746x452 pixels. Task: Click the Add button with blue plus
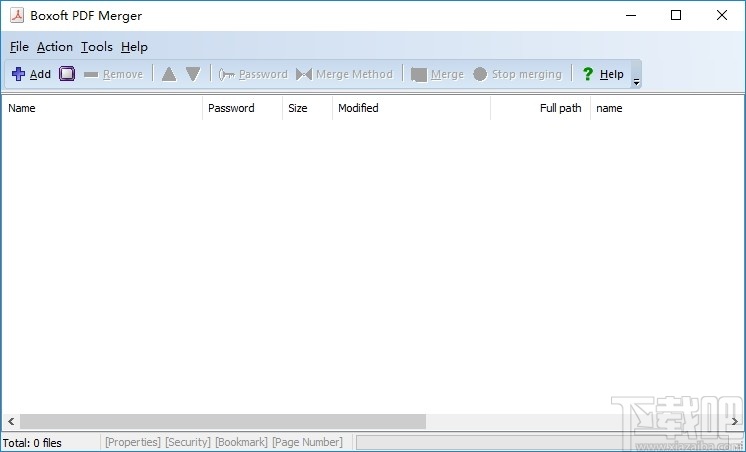(31, 74)
